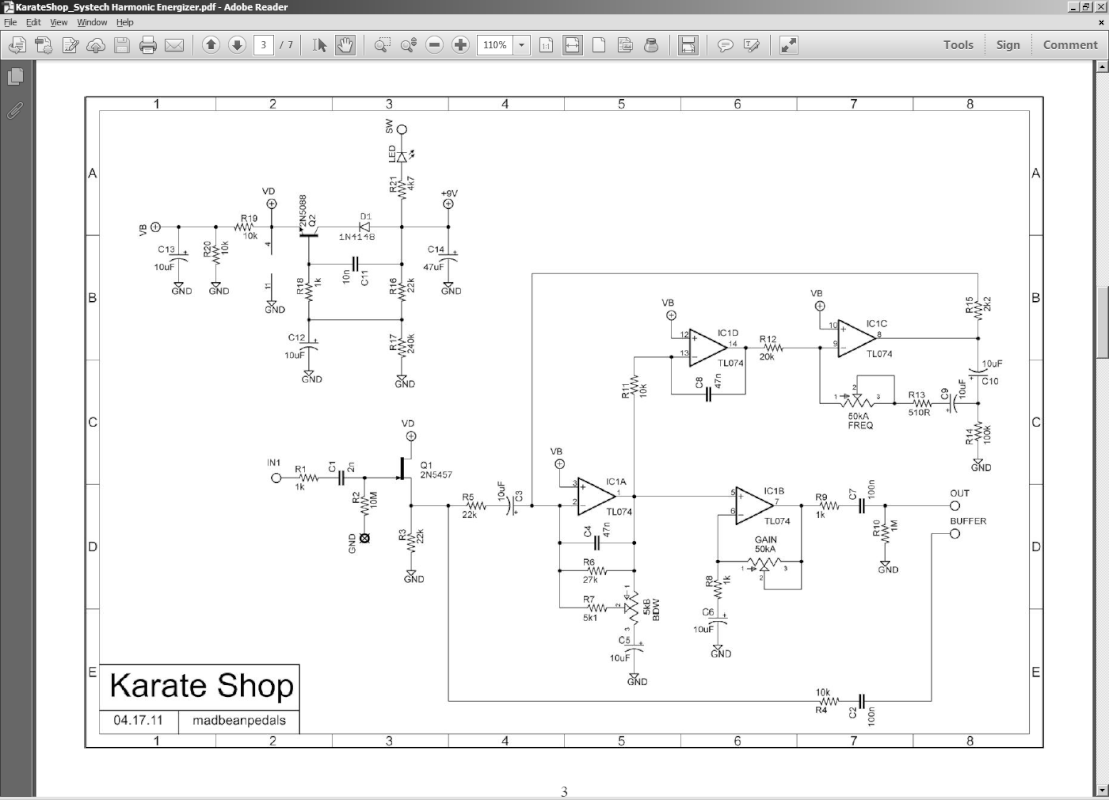Click the Save file floppy icon
Viewport: 1109px width, 800px height.
[122, 45]
